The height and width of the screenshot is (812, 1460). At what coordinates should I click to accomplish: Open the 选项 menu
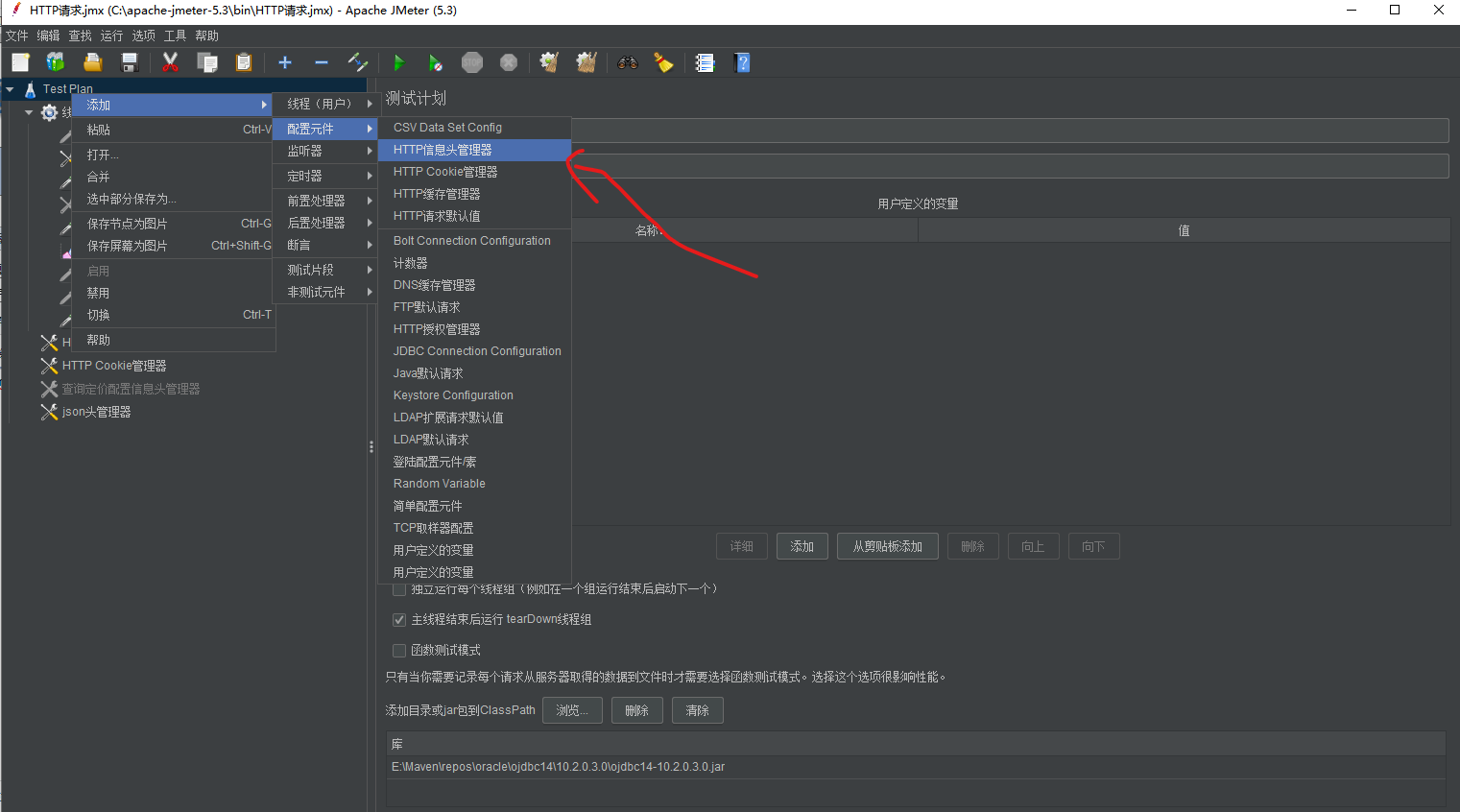[144, 36]
